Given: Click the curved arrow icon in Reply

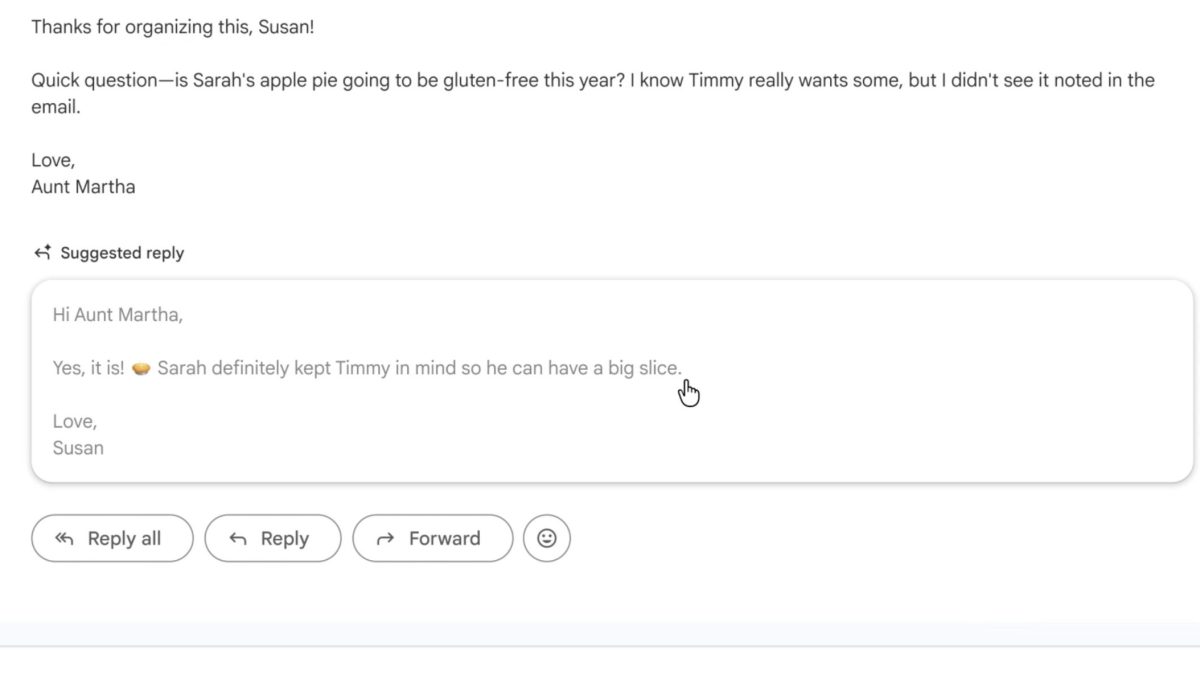Looking at the screenshot, I should tap(238, 539).
